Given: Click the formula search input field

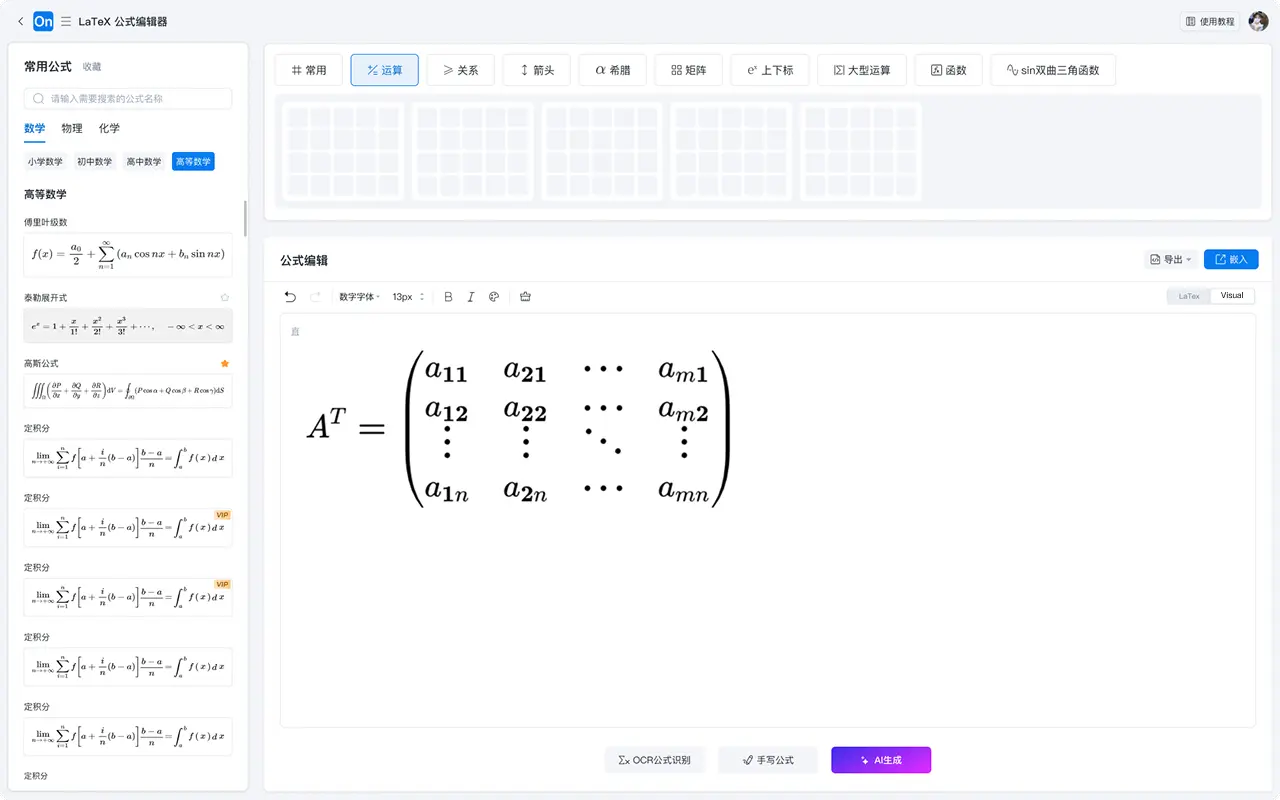Looking at the screenshot, I should click(x=128, y=99).
